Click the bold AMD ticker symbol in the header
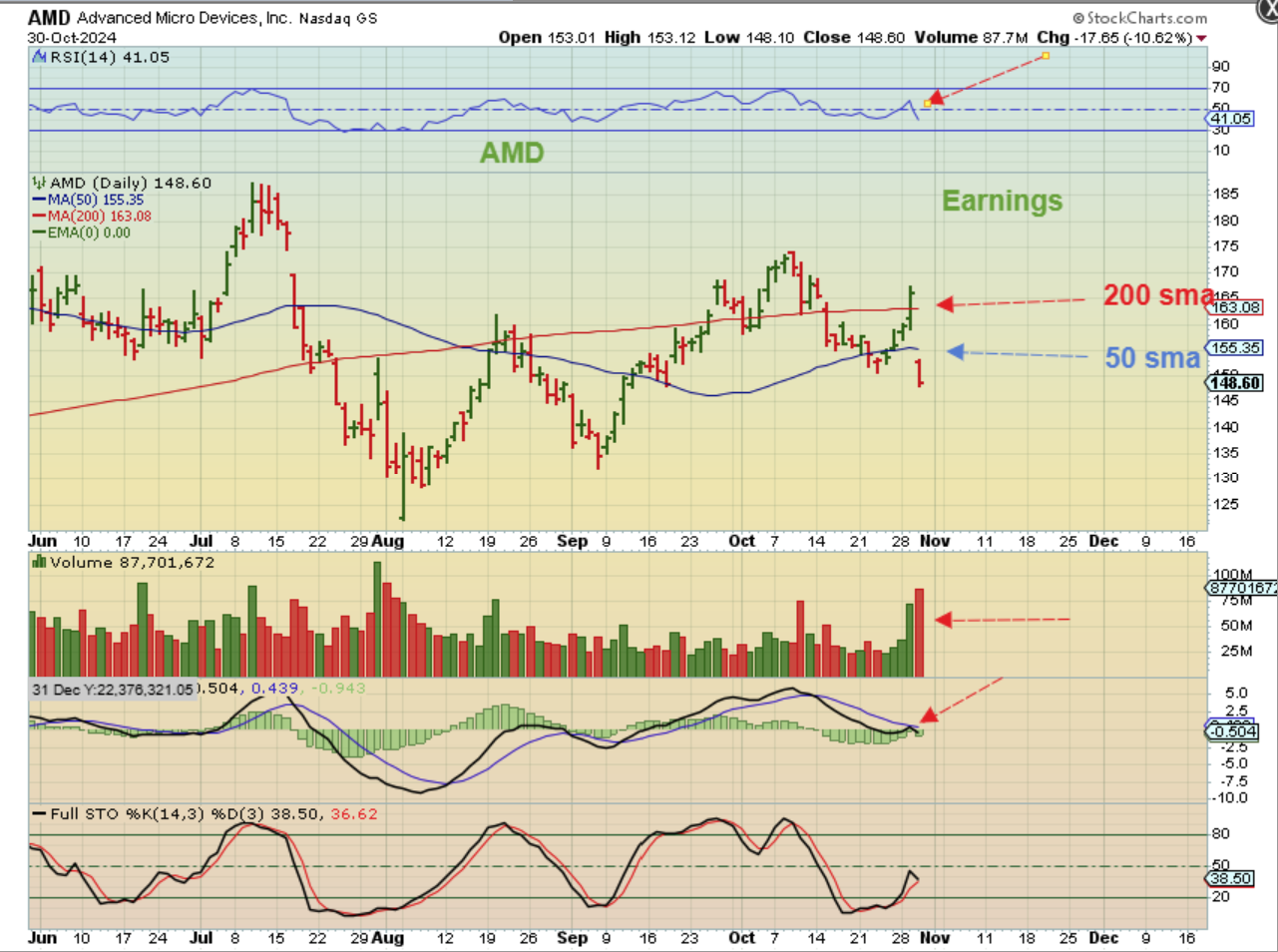Screen dimensions: 1278x952 (49, 18)
